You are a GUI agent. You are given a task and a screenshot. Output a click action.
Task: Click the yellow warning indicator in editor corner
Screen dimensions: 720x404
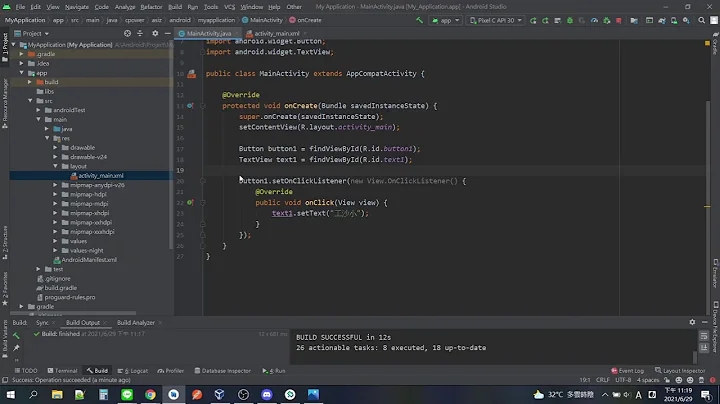[x=707, y=43]
